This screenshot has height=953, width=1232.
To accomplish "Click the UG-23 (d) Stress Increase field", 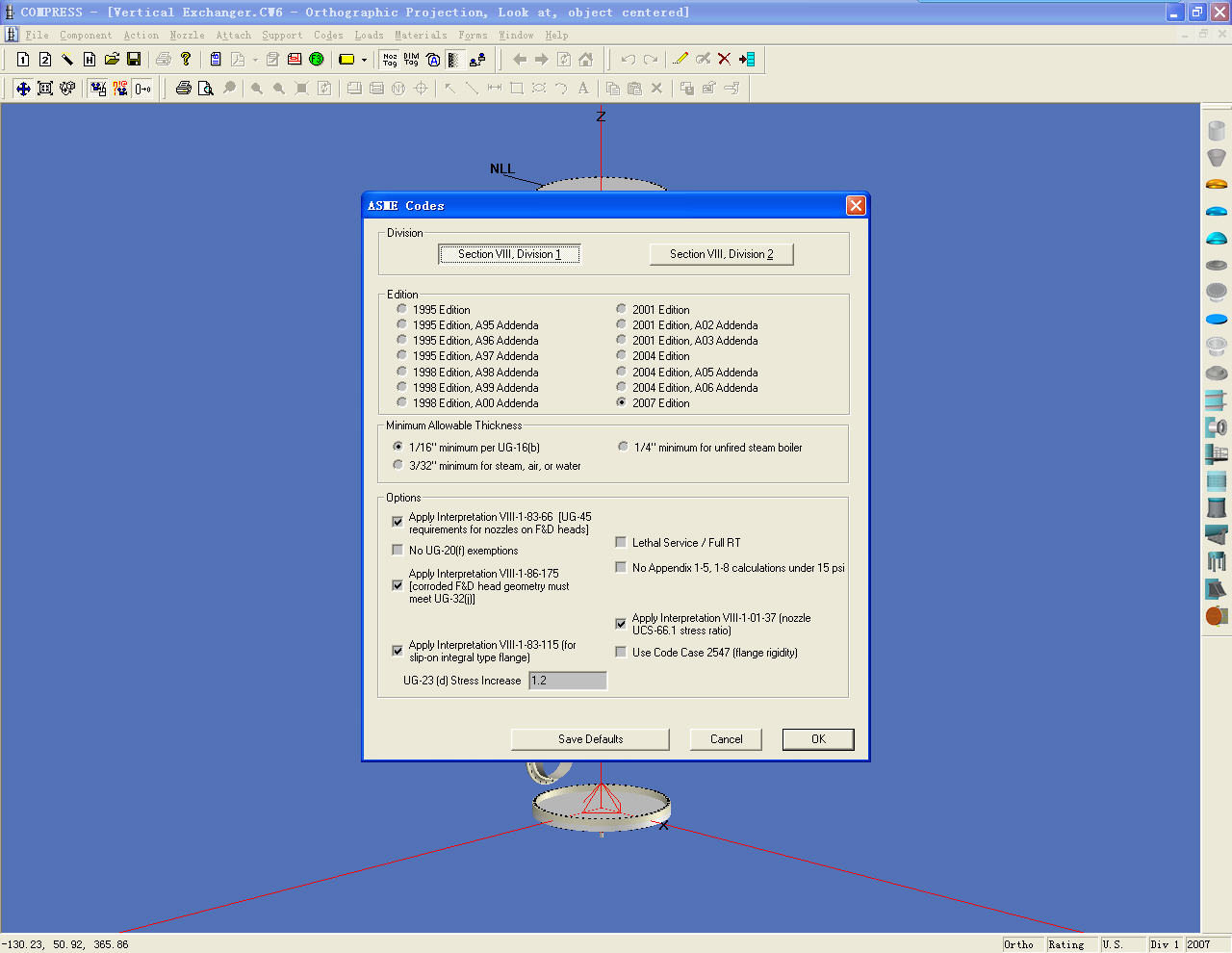I will (568, 681).
